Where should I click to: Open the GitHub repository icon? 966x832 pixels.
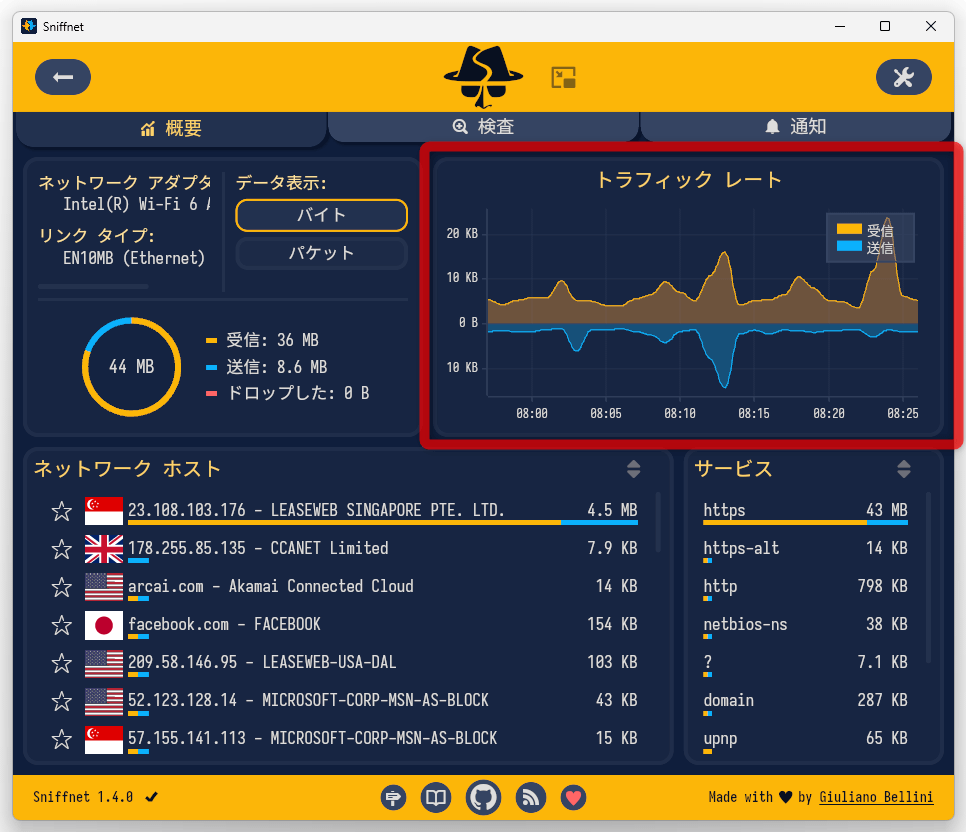click(x=483, y=797)
